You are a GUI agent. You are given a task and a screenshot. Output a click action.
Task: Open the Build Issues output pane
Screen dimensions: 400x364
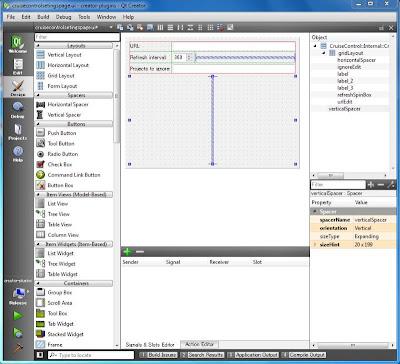159,355
